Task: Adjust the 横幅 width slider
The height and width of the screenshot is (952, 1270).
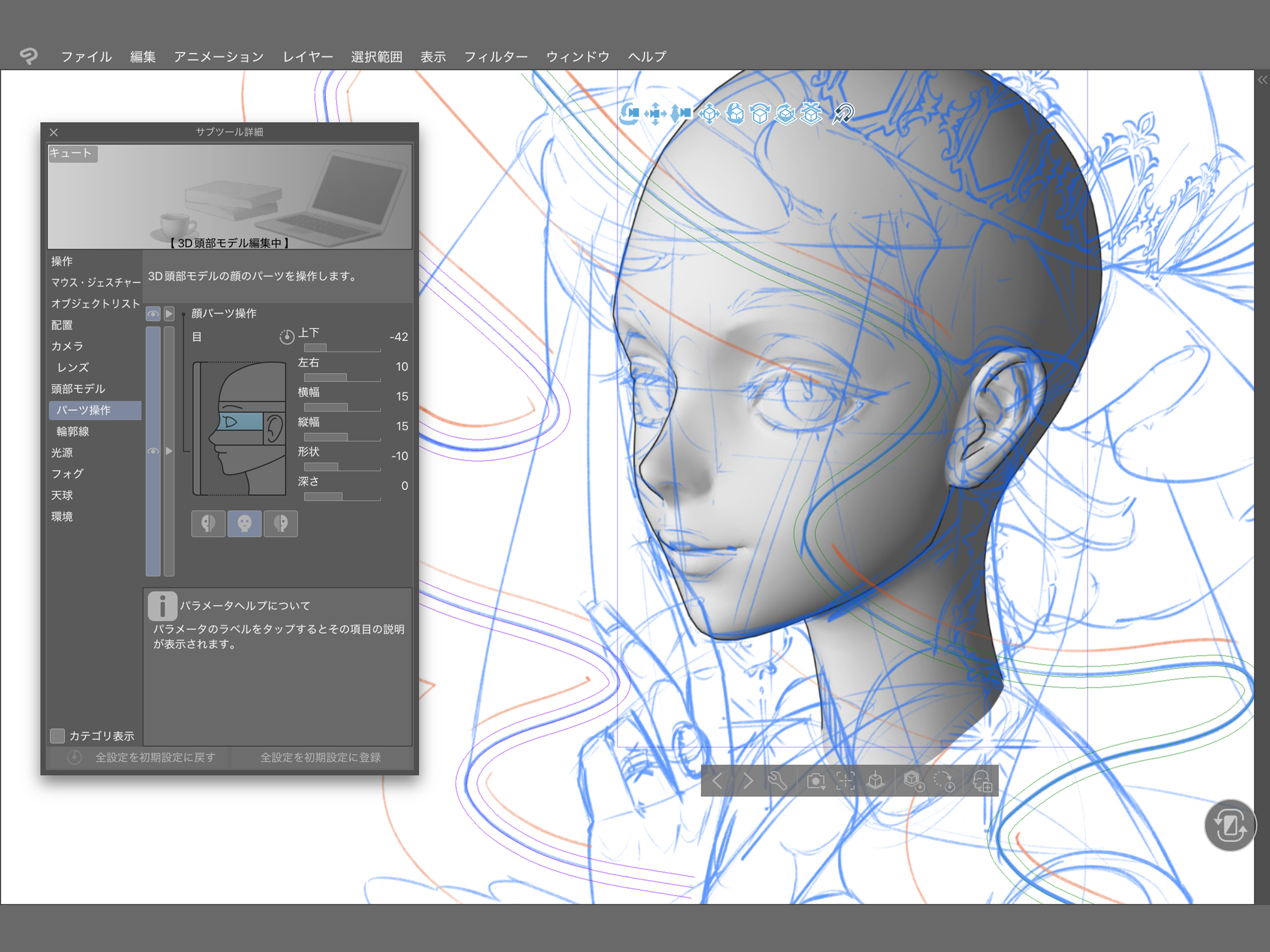Action: 342,407
